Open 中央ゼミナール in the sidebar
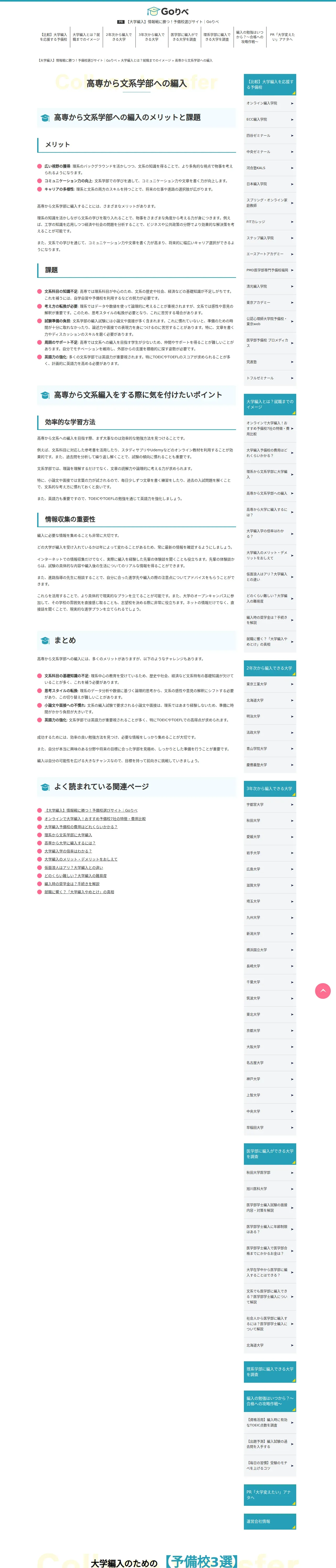336x1568 pixels. pyautogui.click(x=270, y=152)
